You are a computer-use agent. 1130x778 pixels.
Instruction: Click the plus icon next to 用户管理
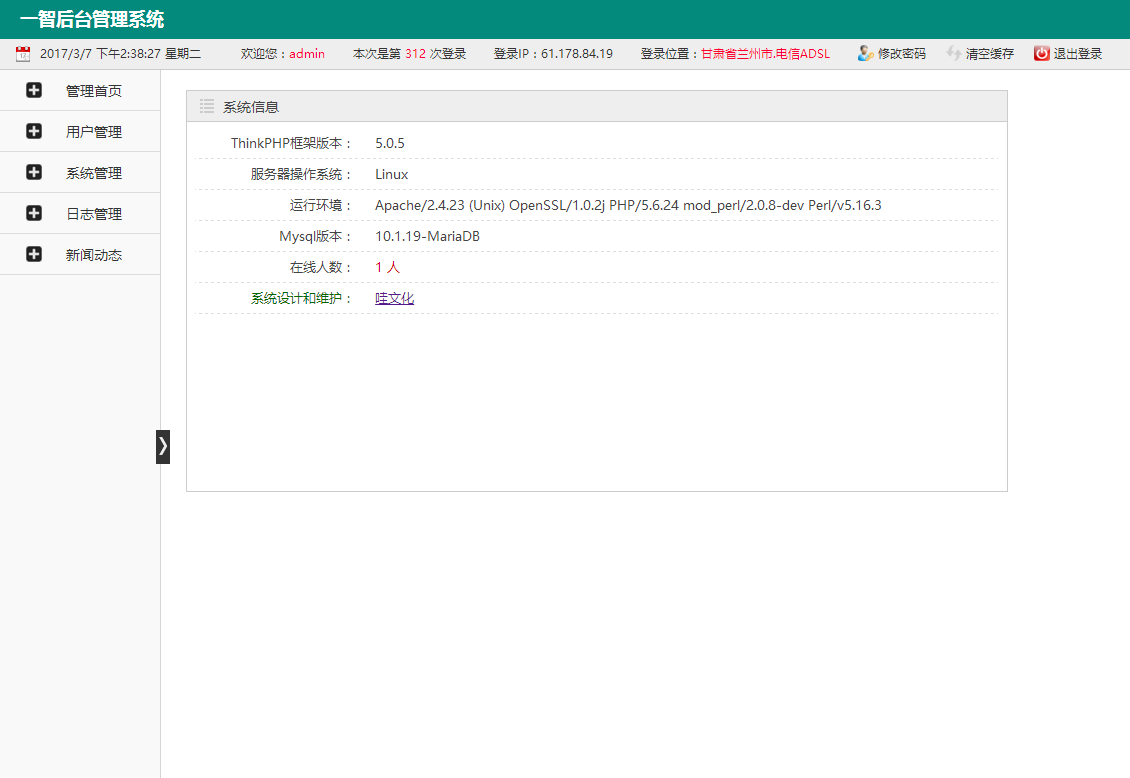click(x=32, y=131)
